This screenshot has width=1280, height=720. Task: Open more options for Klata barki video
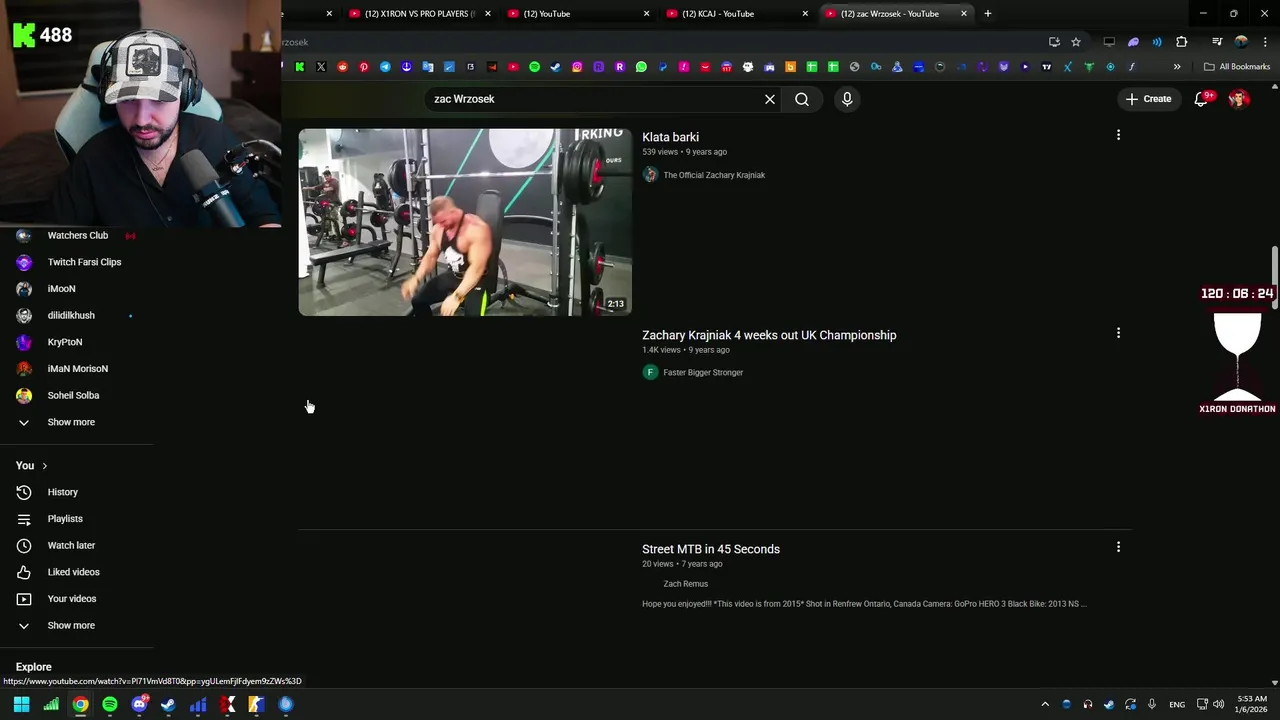point(1118,135)
